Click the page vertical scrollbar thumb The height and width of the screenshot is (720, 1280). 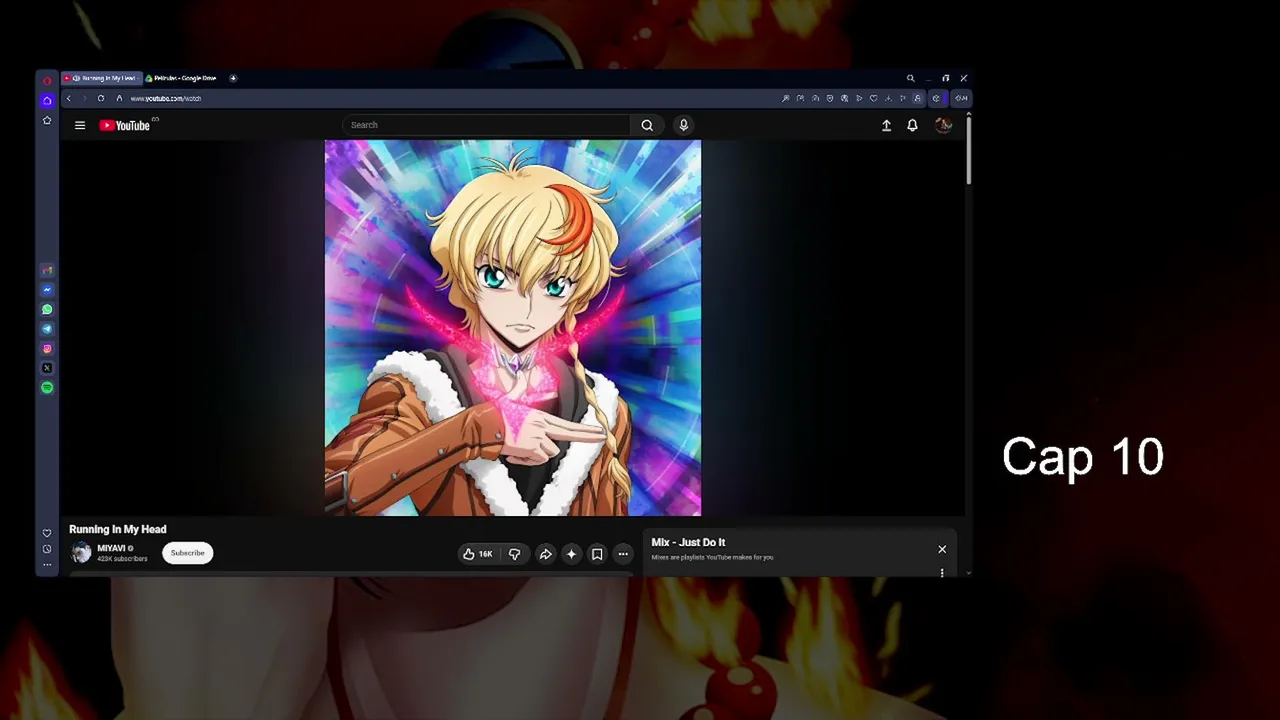pyautogui.click(x=969, y=150)
